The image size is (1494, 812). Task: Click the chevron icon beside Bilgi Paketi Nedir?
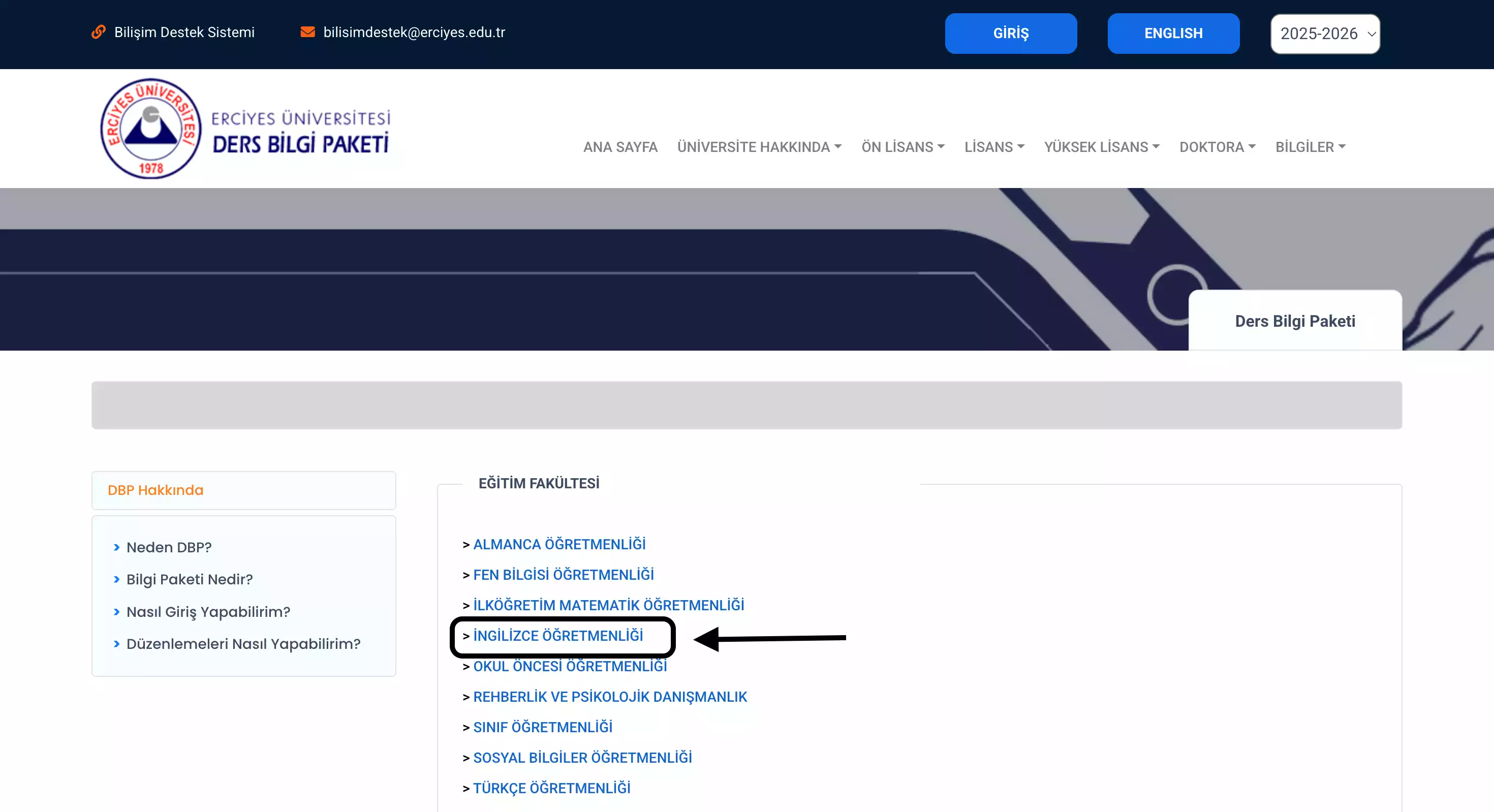point(116,579)
